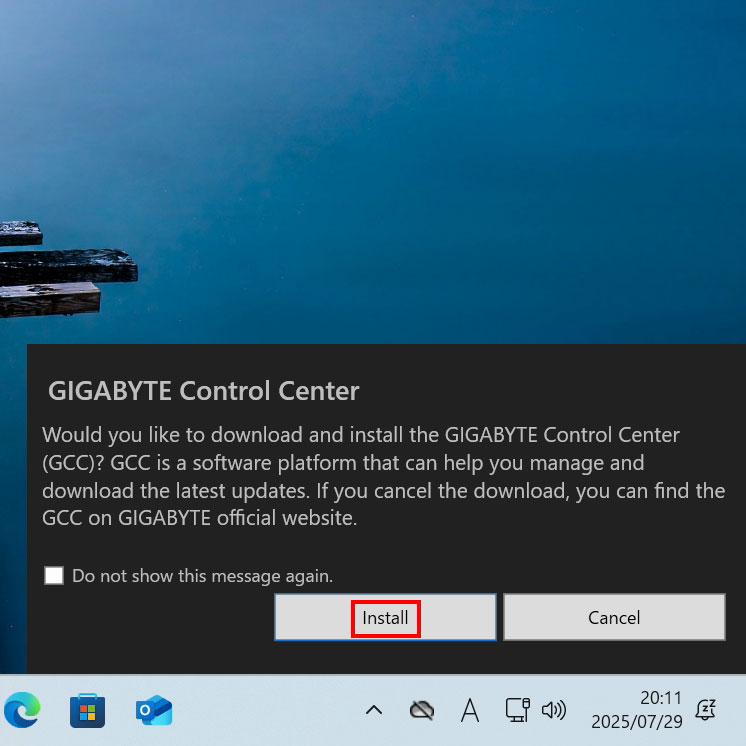
Task: Open the OneDrive offline cloud icon
Action: (x=422, y=710)
